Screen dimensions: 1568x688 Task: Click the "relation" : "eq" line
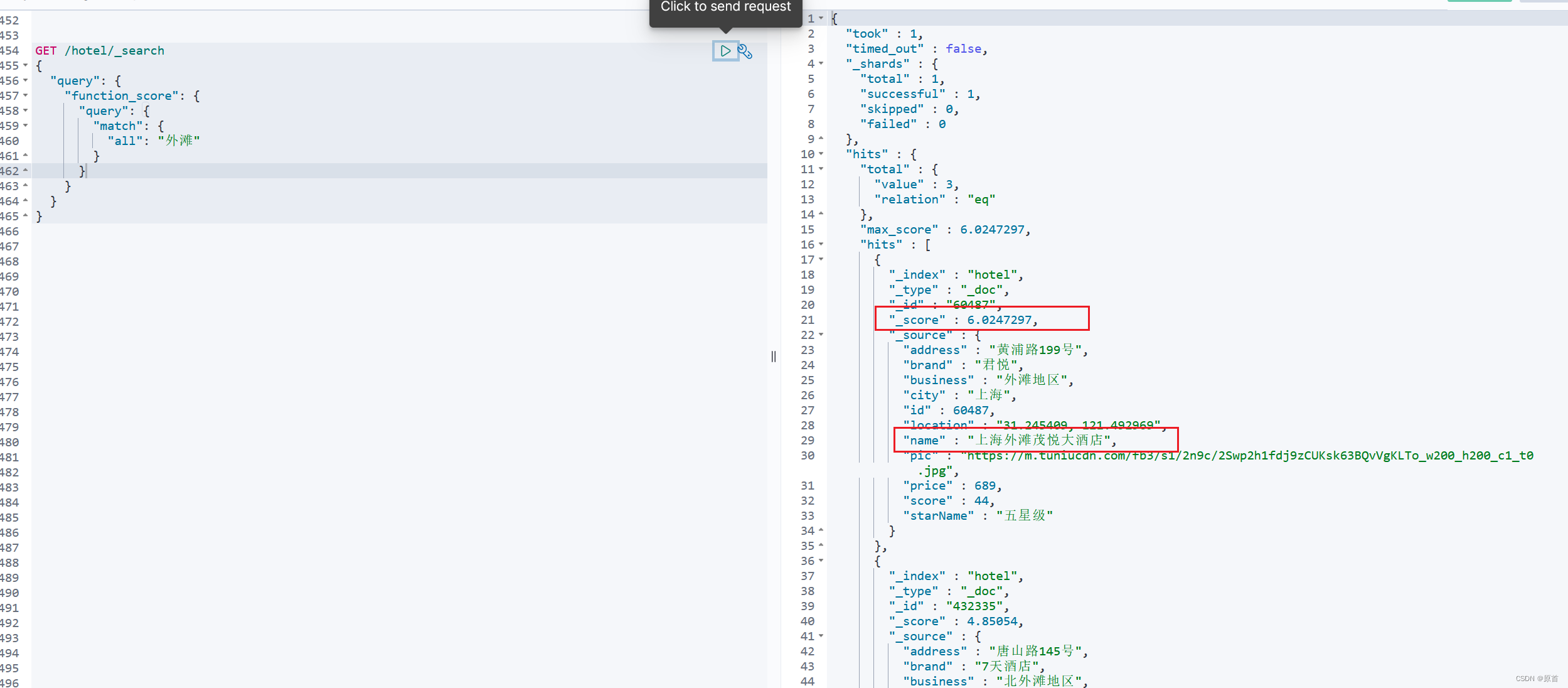935,200
